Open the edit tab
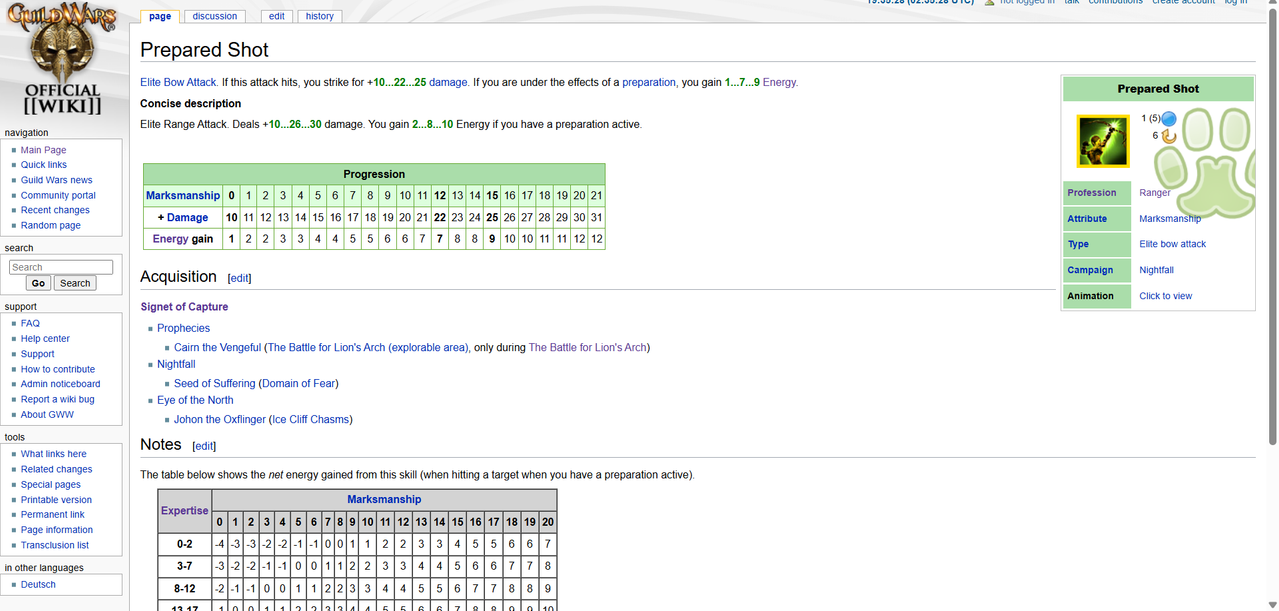 pos(277,16)
